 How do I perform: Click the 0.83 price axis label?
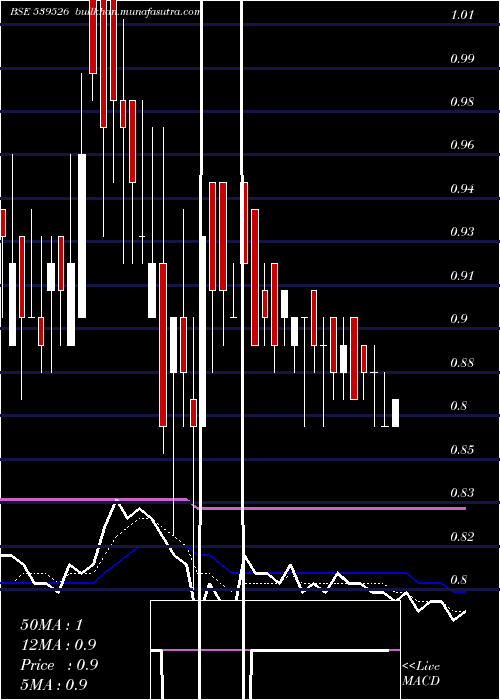(462, 493)
